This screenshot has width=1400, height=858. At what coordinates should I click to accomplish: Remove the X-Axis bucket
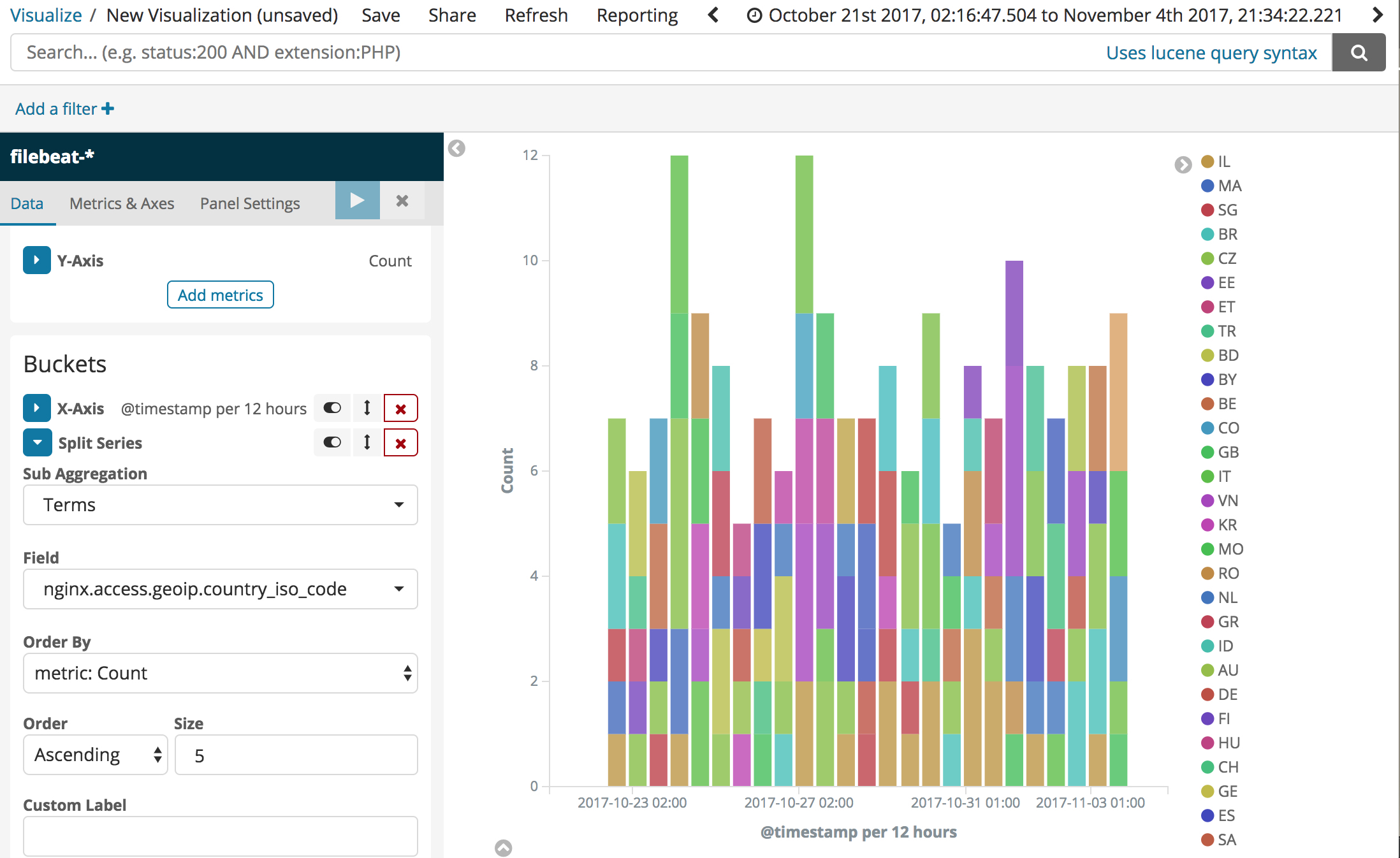tap(400, 409)
